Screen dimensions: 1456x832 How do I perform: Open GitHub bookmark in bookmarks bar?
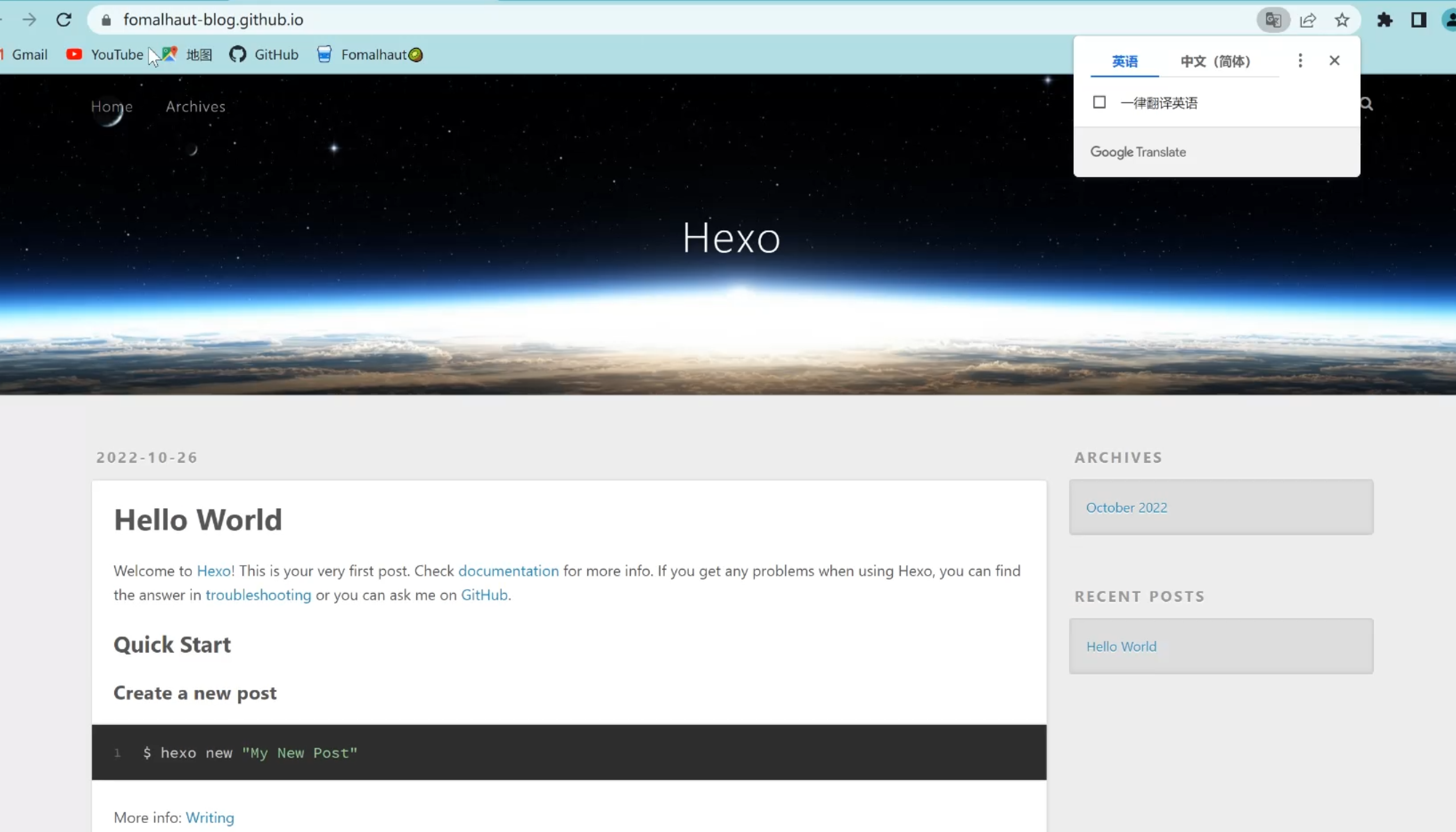click(x=264, y=55)
